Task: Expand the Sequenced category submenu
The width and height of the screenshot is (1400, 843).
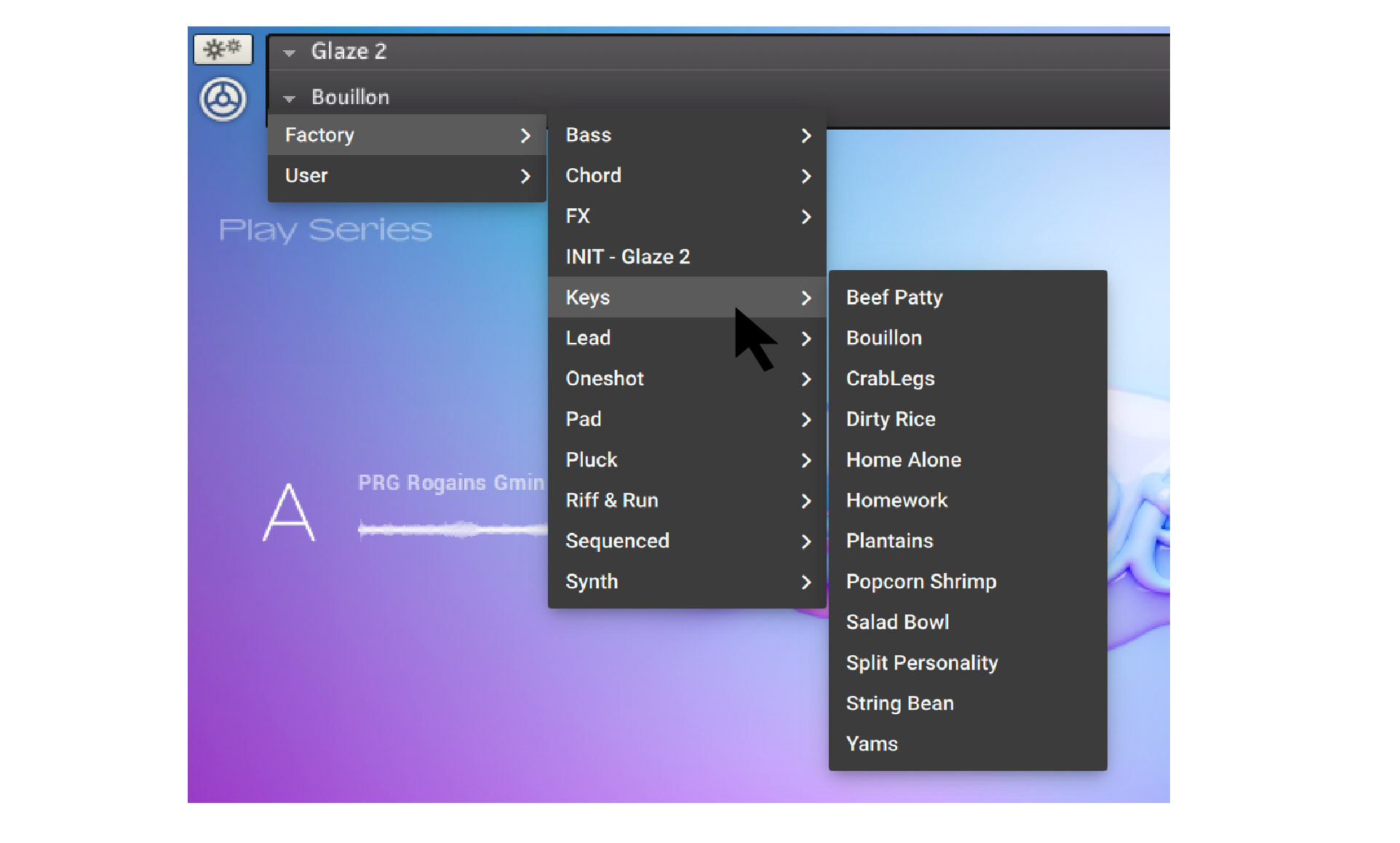Action: coord(655,540)
